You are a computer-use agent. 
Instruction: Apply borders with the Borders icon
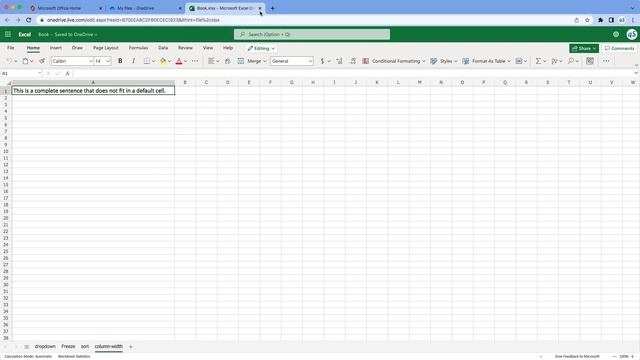pos(147,61)
